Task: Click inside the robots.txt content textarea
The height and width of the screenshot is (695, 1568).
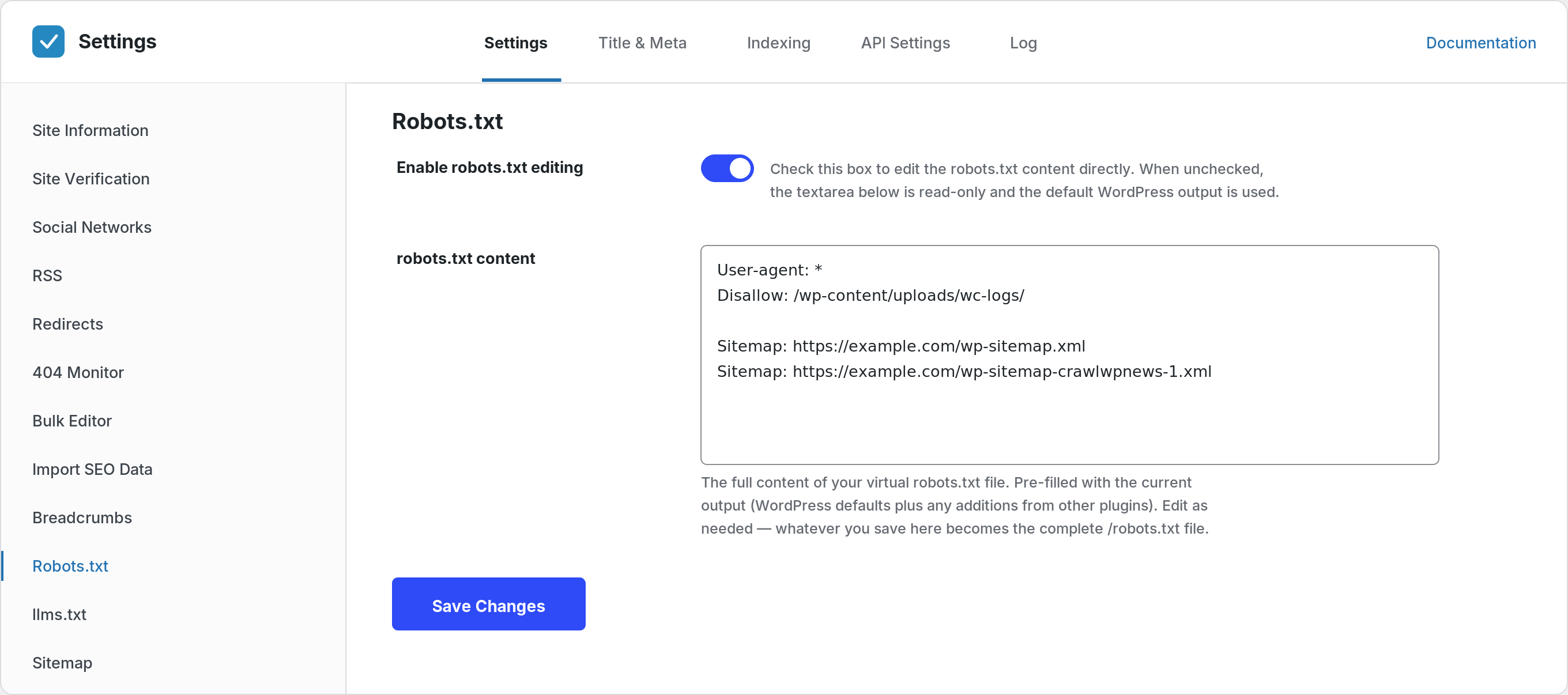Action: 1069,355
